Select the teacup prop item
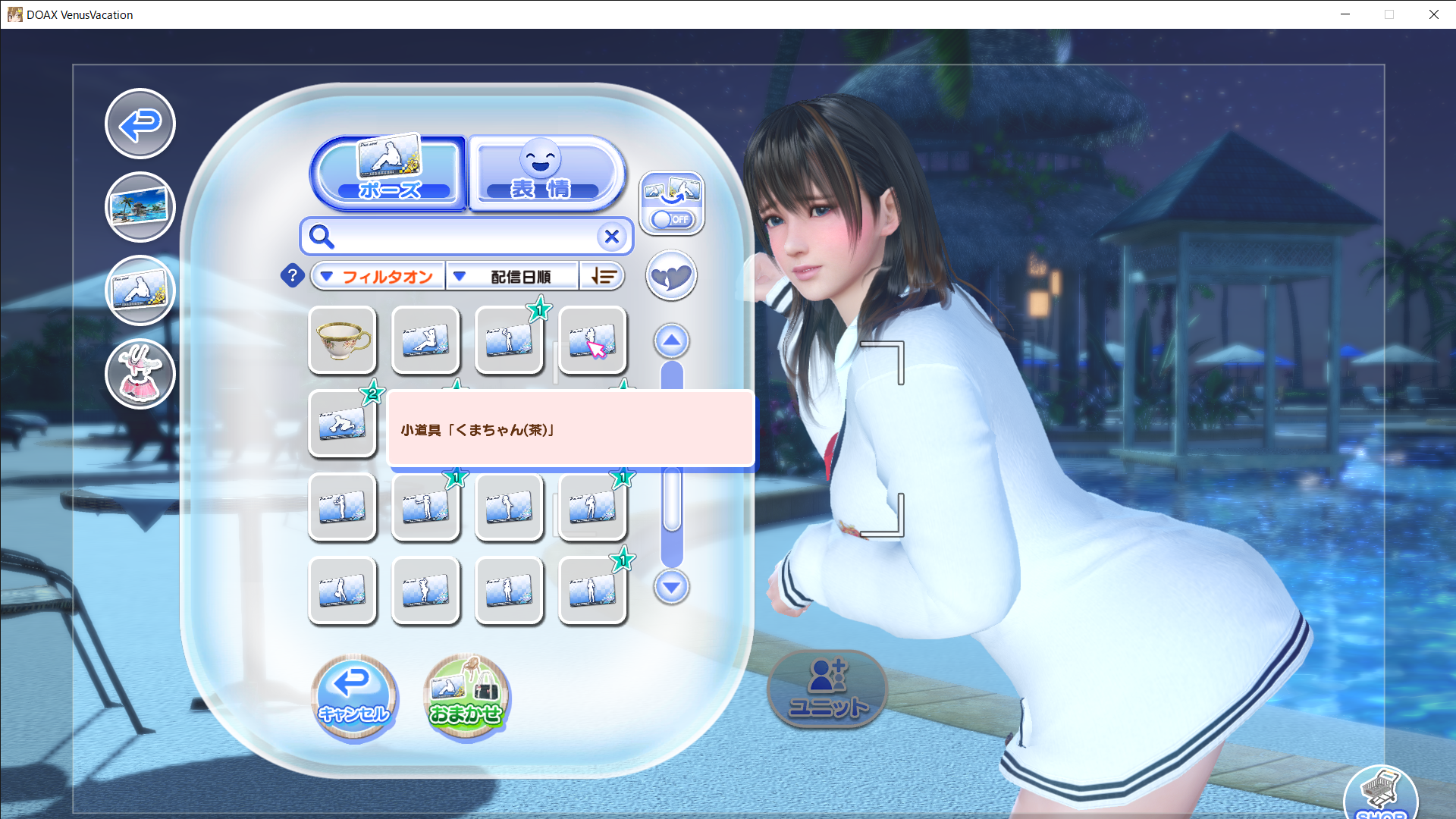The width and height of the screenshot is (1456, 819). 343,340
